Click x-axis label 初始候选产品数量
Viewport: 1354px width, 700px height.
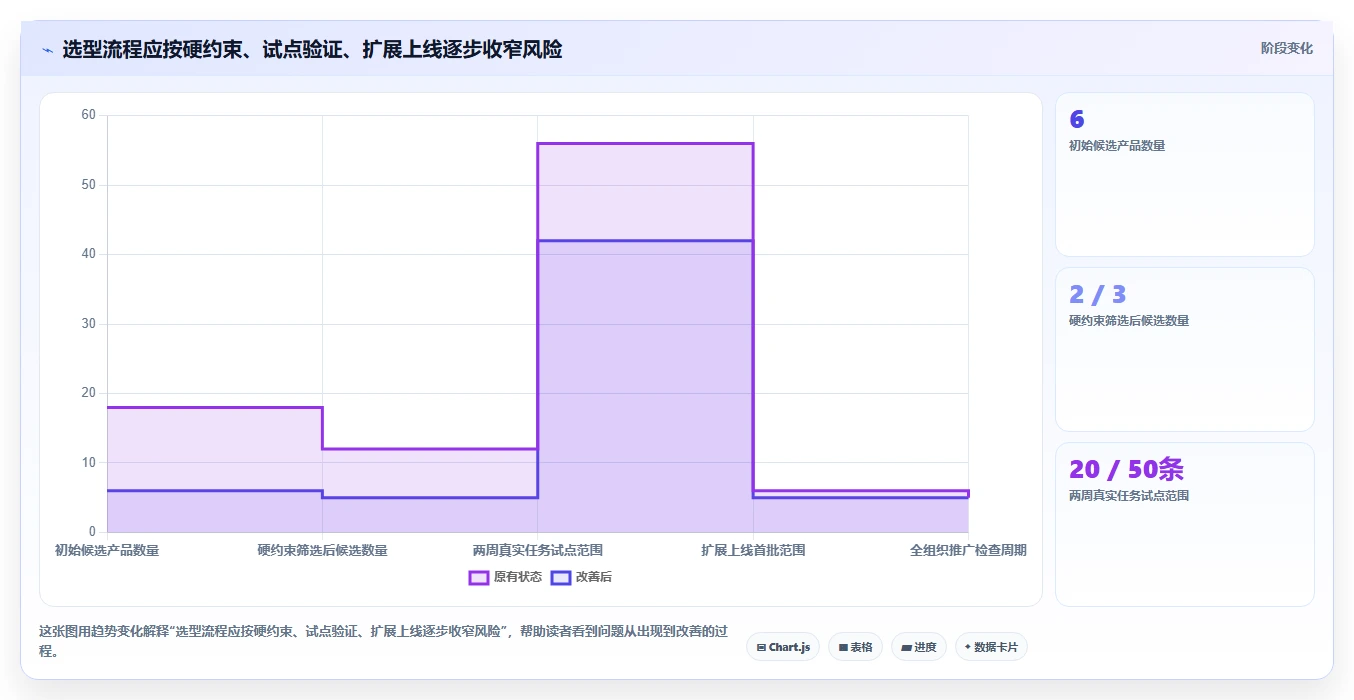click(107, 550)
